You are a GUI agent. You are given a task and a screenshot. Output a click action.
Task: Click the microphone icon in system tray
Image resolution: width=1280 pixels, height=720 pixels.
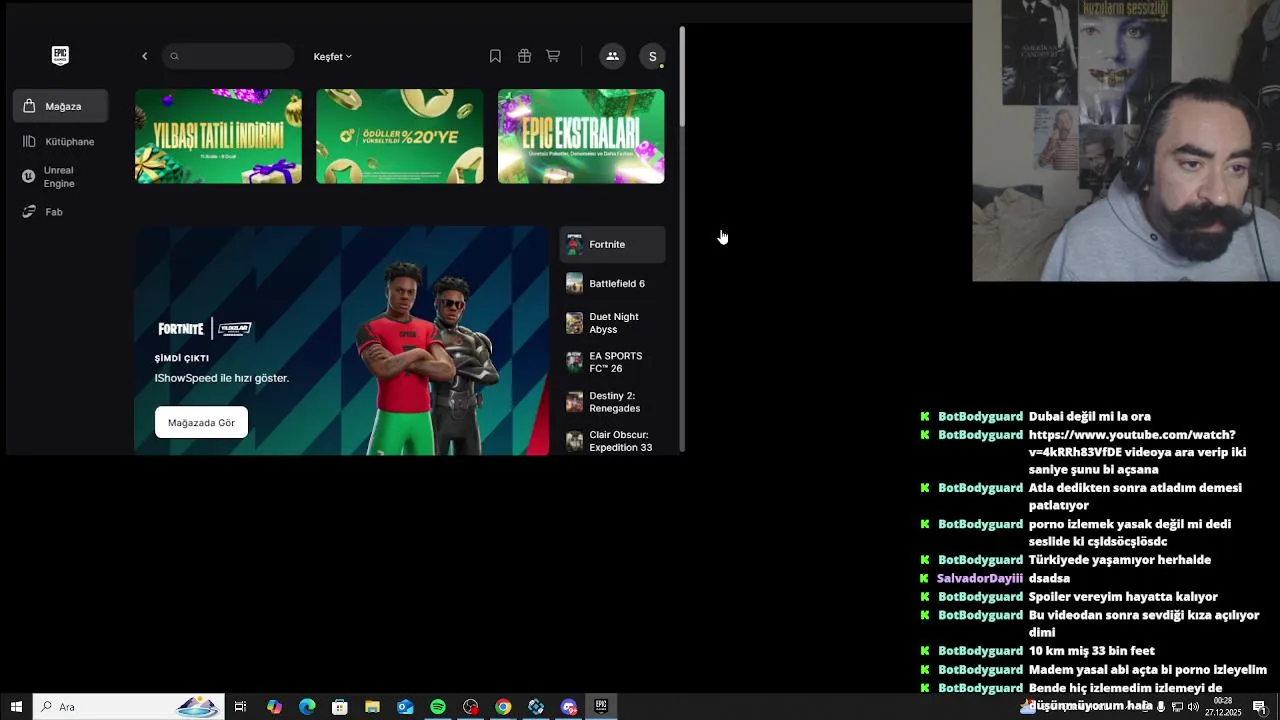[1161, 707]
